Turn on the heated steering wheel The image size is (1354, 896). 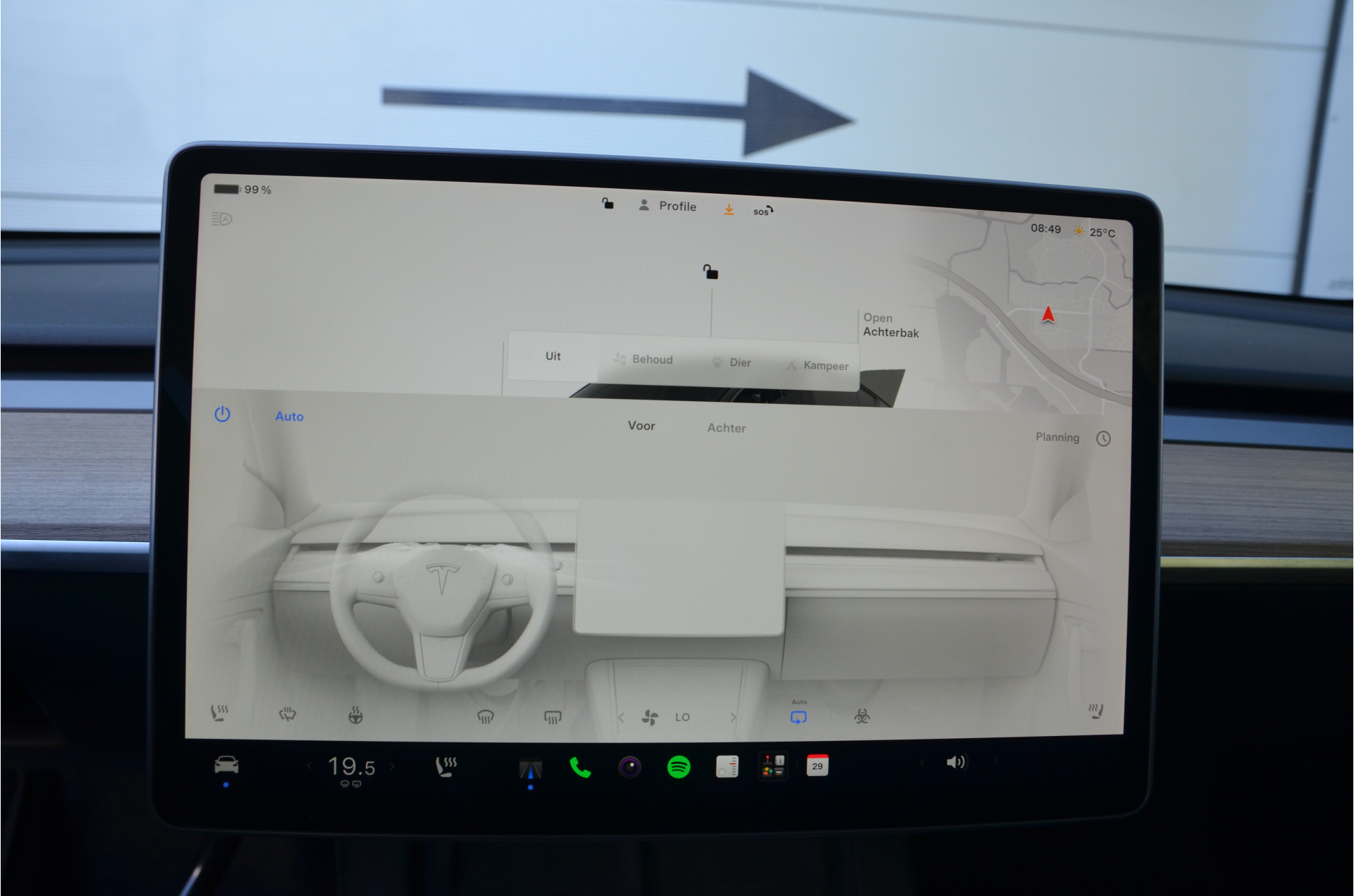(x=355, y=716)
